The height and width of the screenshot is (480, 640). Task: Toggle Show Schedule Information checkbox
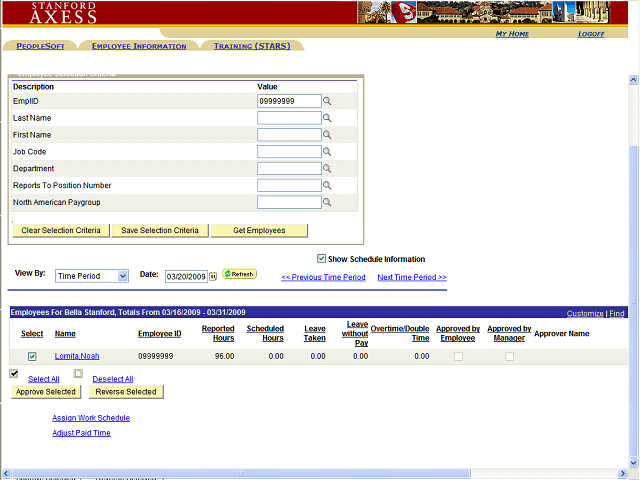click(321, 259)
